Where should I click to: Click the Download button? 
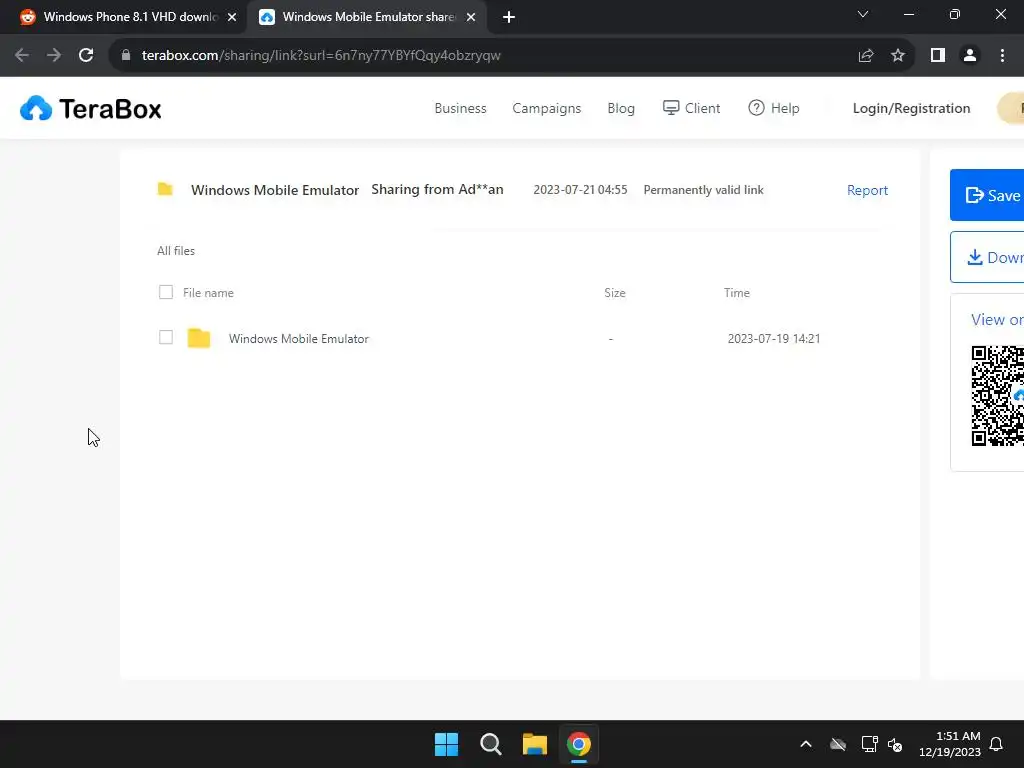(987, 257)
